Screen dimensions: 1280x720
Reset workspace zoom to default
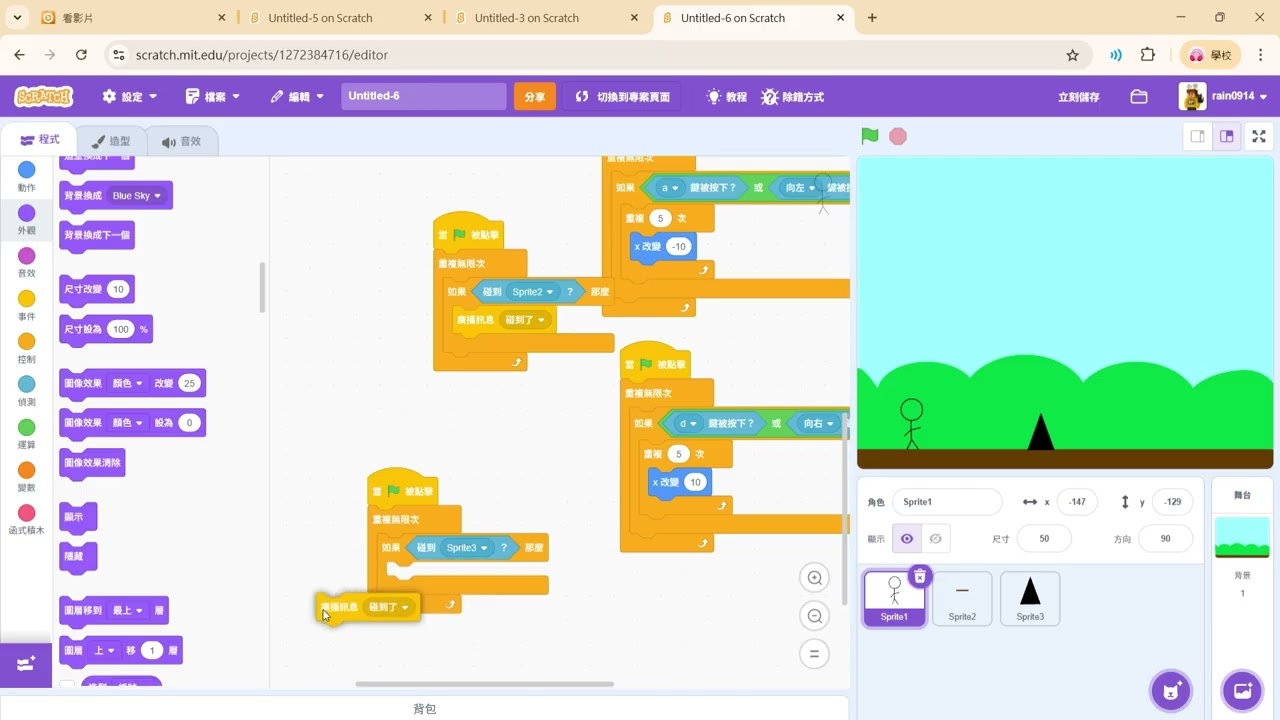(x=815, y=654)
